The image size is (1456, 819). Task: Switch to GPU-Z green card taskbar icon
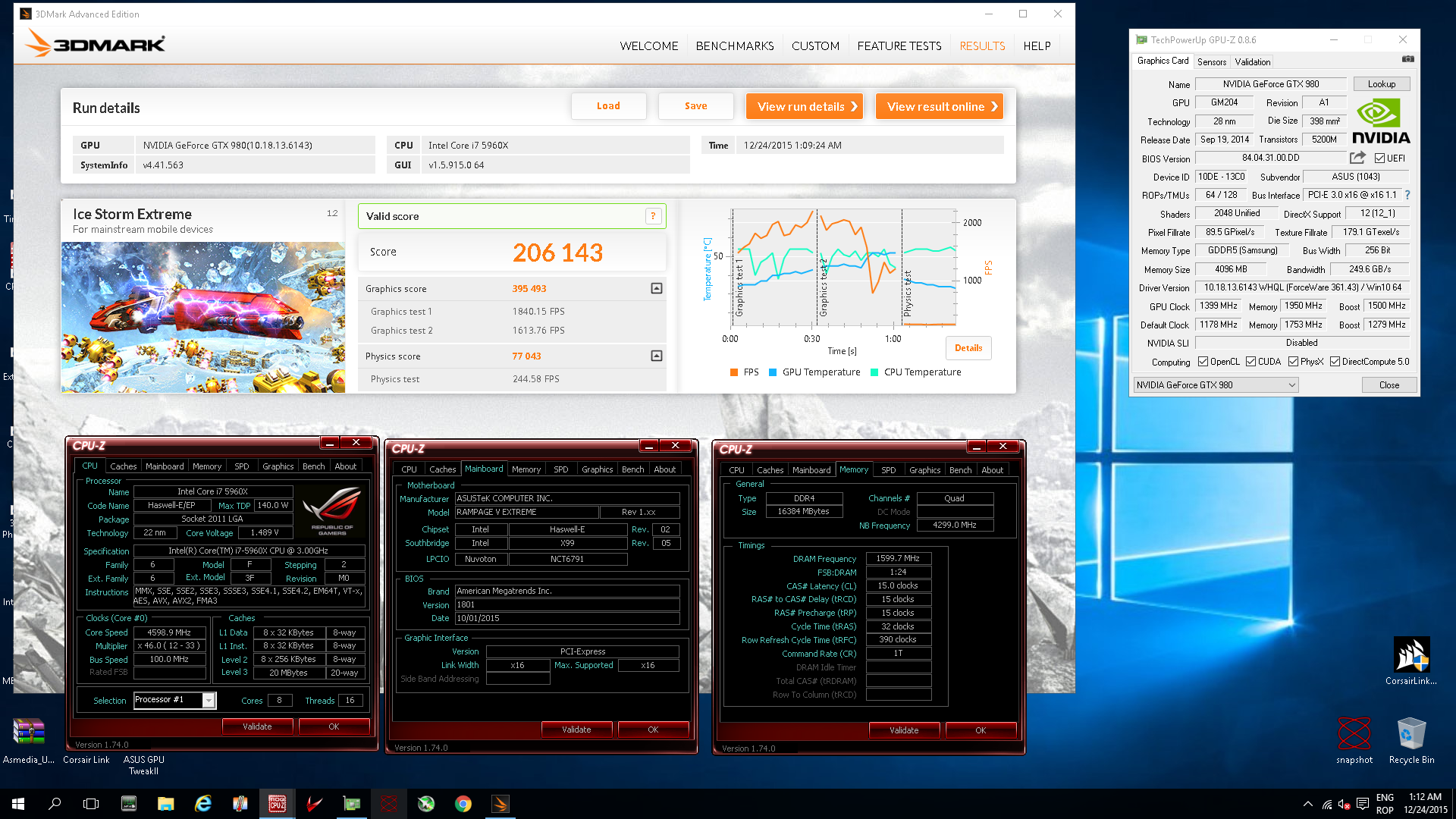coord(351,804)
